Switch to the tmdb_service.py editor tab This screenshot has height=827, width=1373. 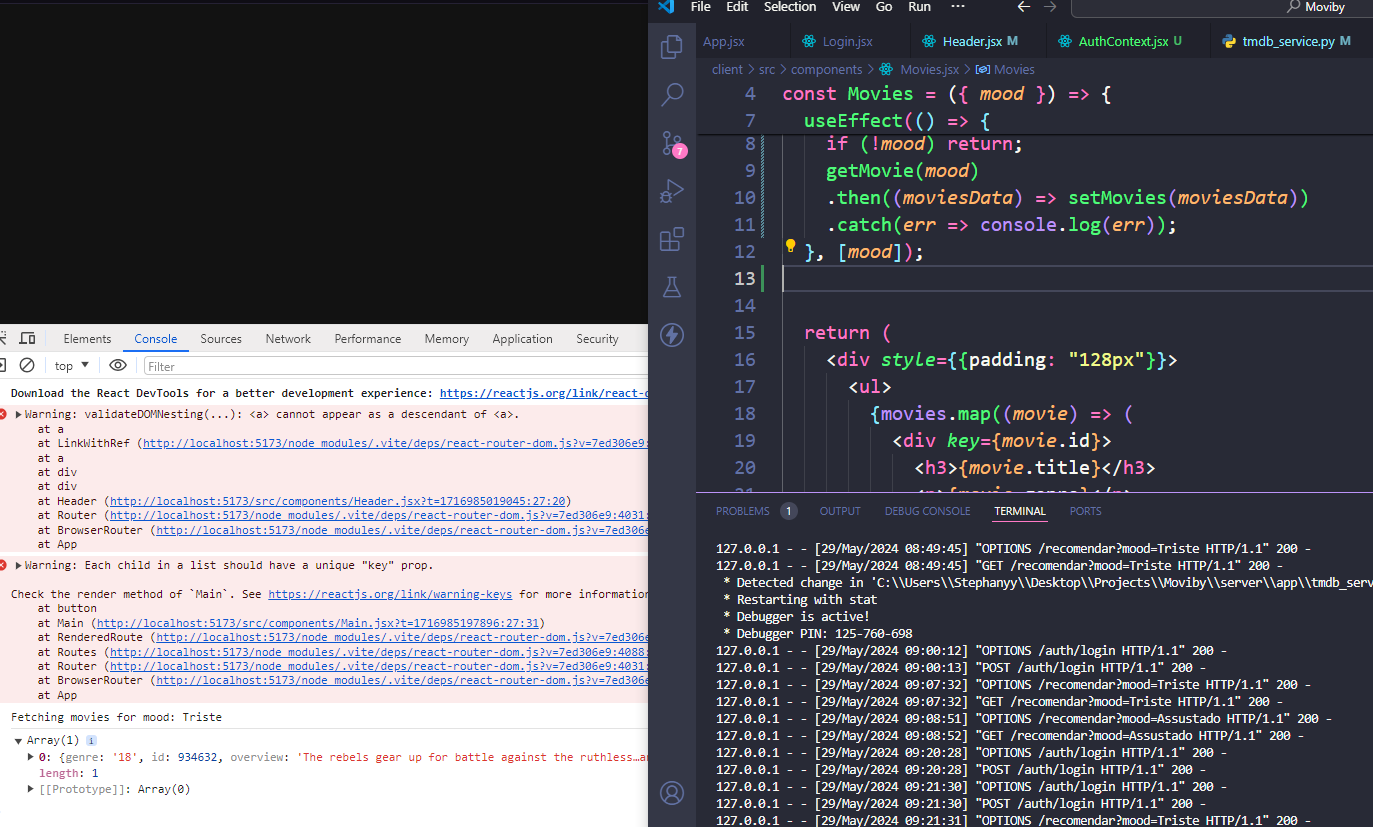1286,42
